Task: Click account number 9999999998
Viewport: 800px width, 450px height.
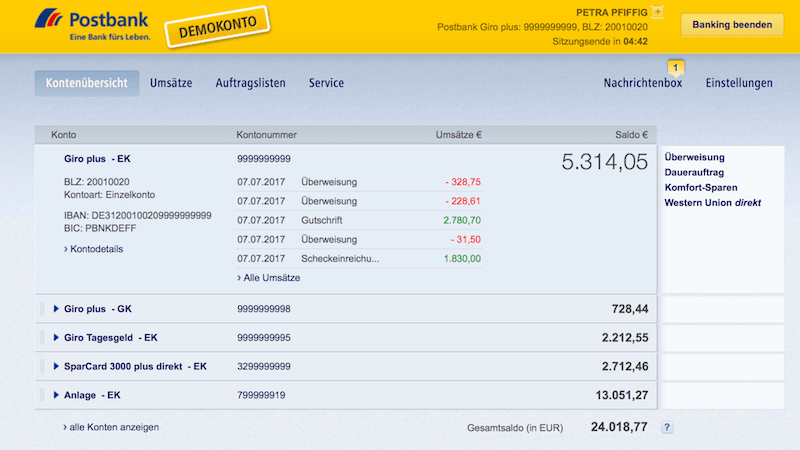Action: 264,309
